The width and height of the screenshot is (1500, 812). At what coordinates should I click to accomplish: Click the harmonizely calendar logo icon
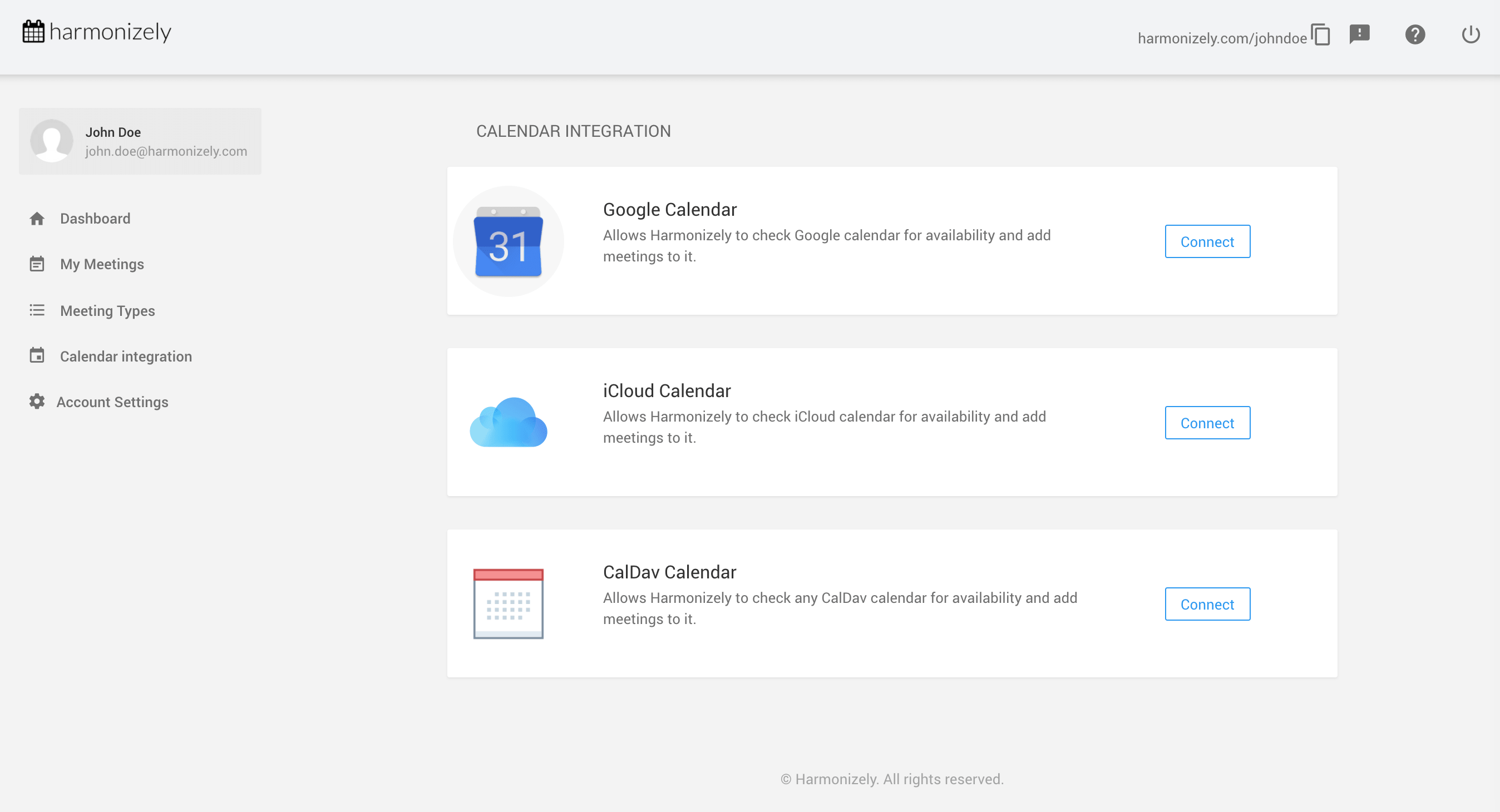(x=33, y=32)
